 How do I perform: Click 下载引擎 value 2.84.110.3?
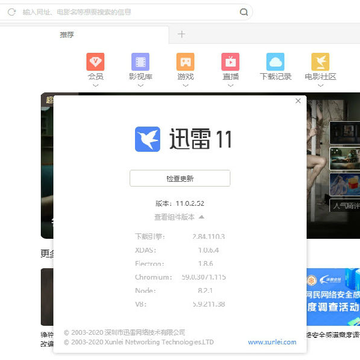(209, 237)
